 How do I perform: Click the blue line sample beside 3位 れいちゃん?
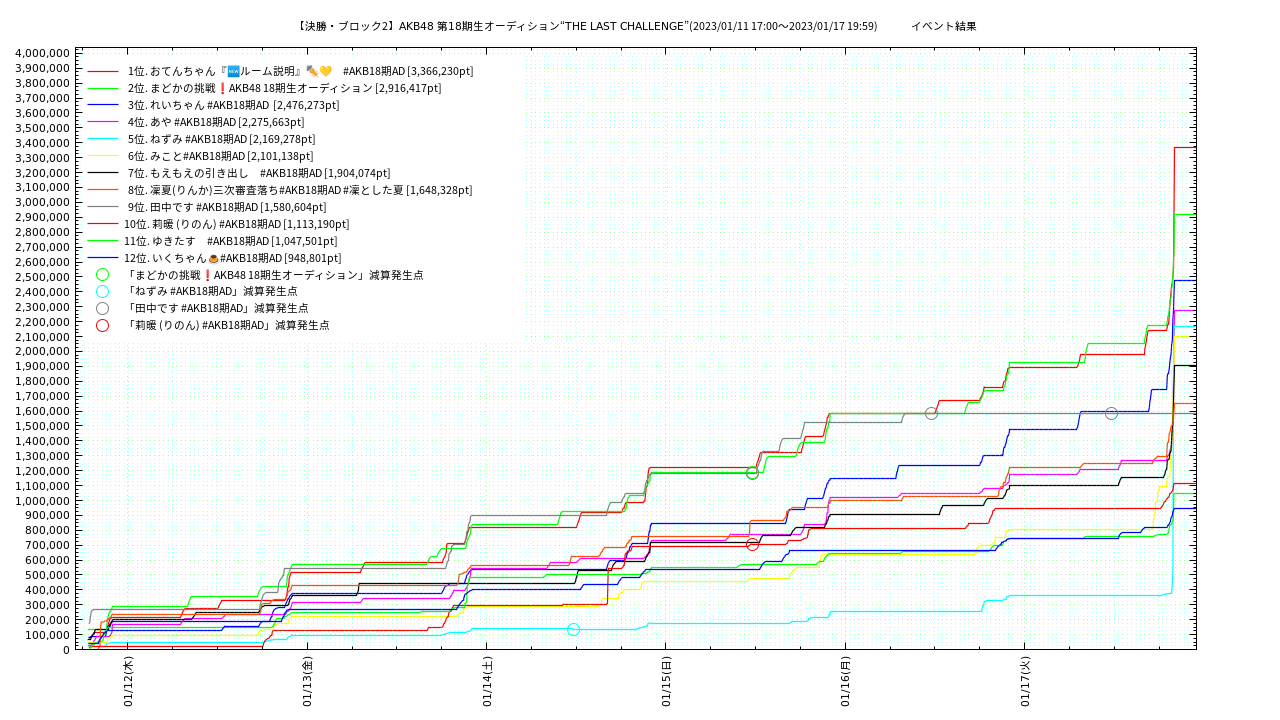[x=103, y=105]
